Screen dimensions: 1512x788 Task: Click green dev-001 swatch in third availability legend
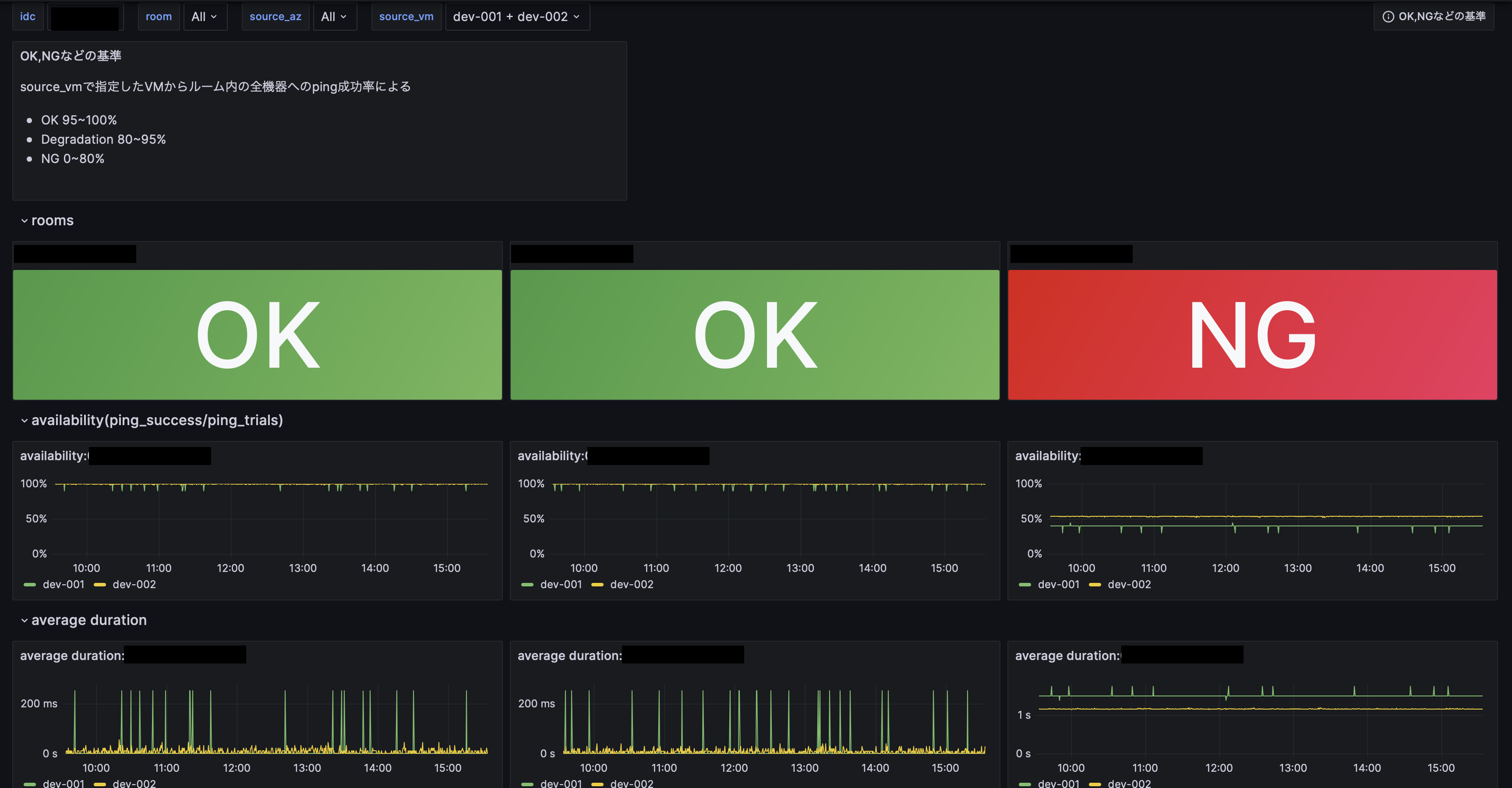[1025, 585]
